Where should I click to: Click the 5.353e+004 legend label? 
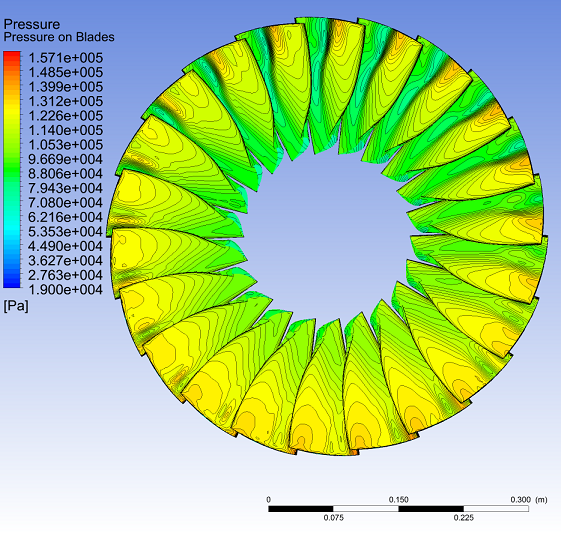pos(65,231)
